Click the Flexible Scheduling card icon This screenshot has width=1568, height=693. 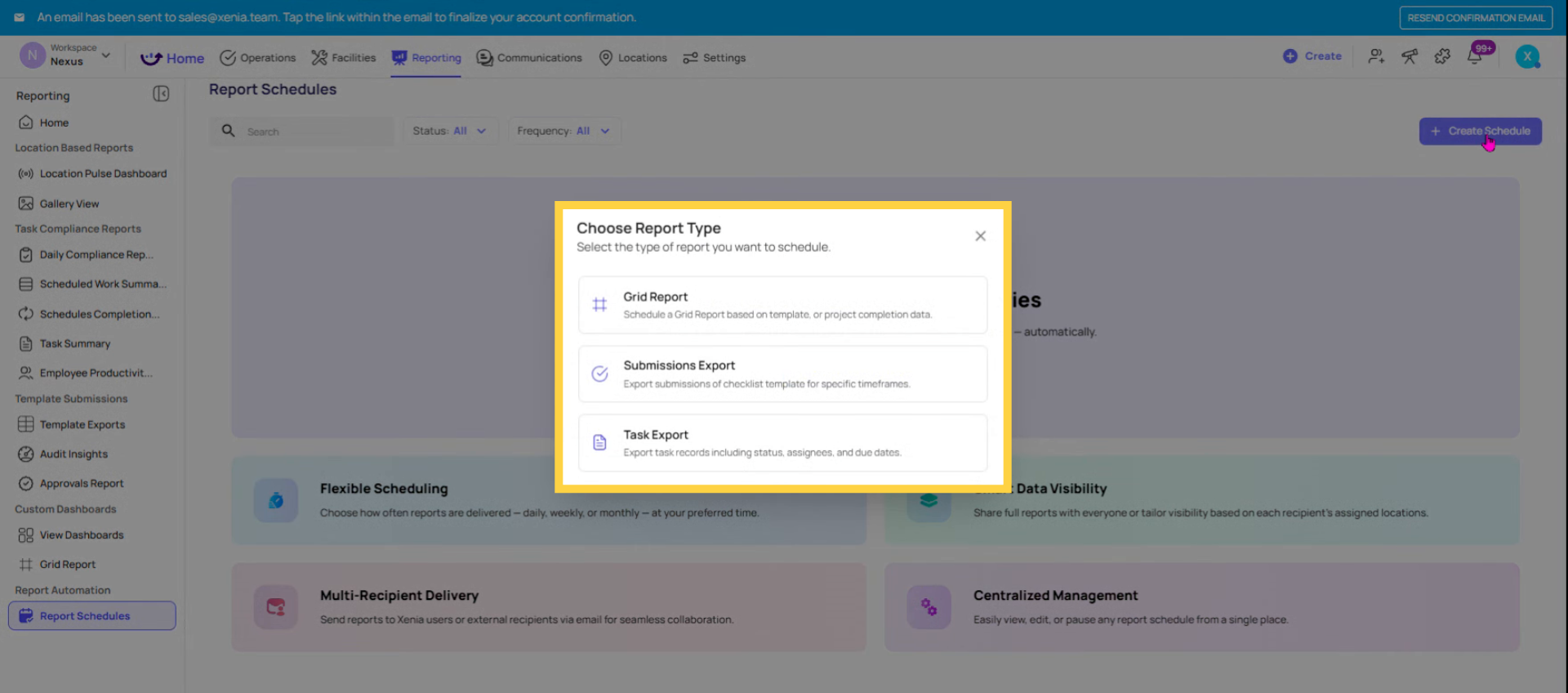pos(275,500)
